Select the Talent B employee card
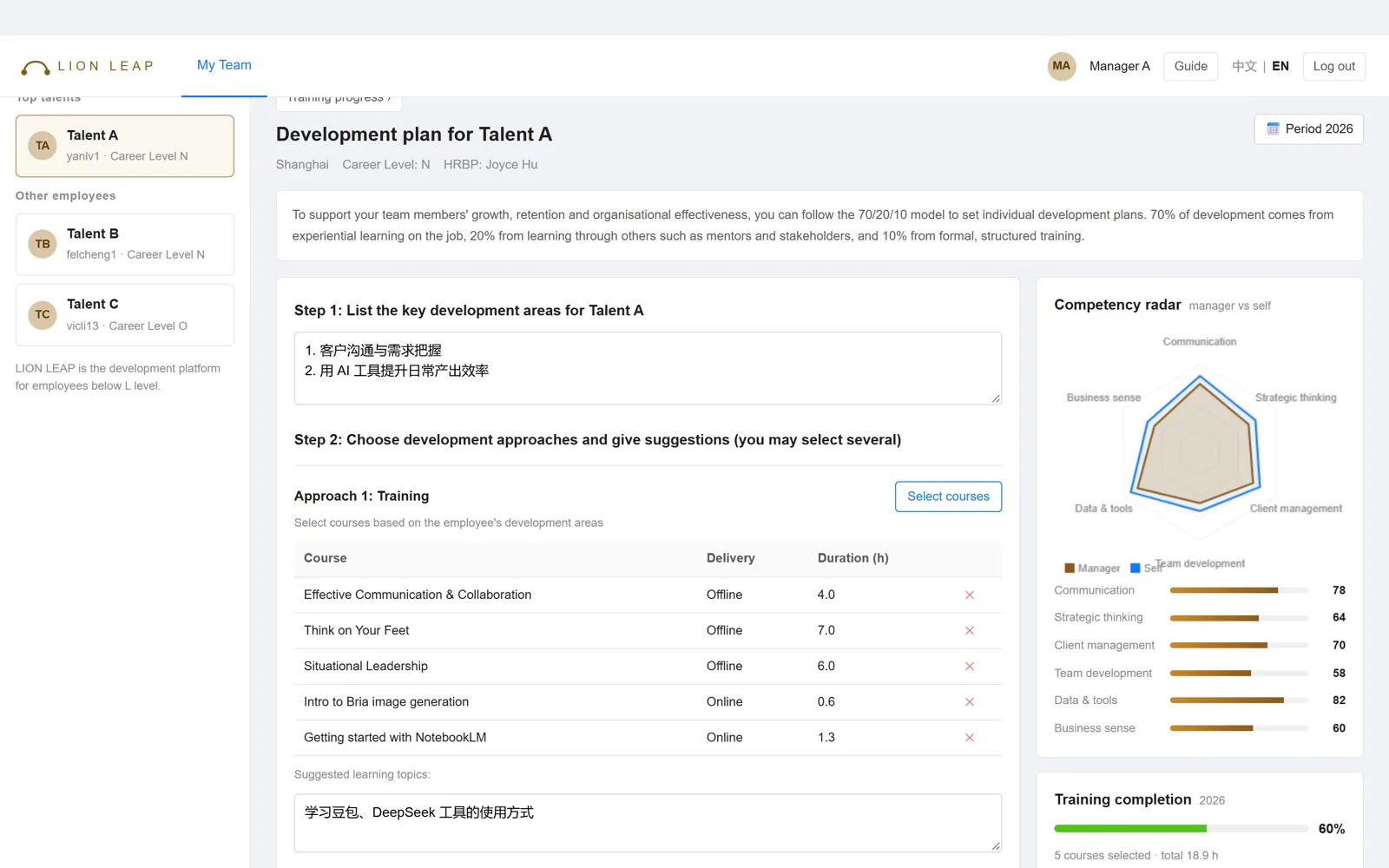 tap(125, 244)
